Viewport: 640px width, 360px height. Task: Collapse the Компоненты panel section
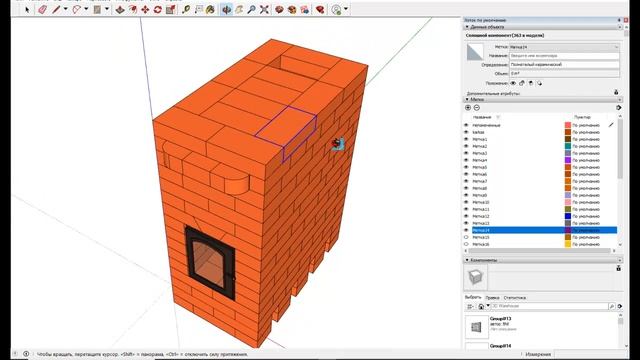click(467, 260)
